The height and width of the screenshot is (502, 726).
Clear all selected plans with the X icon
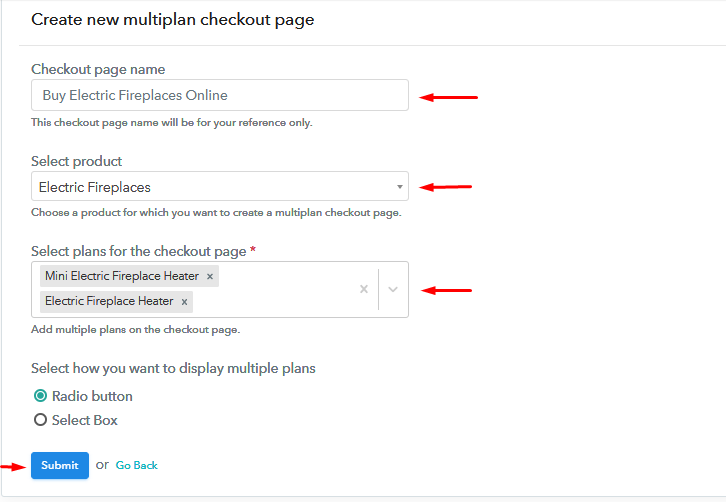364,289
